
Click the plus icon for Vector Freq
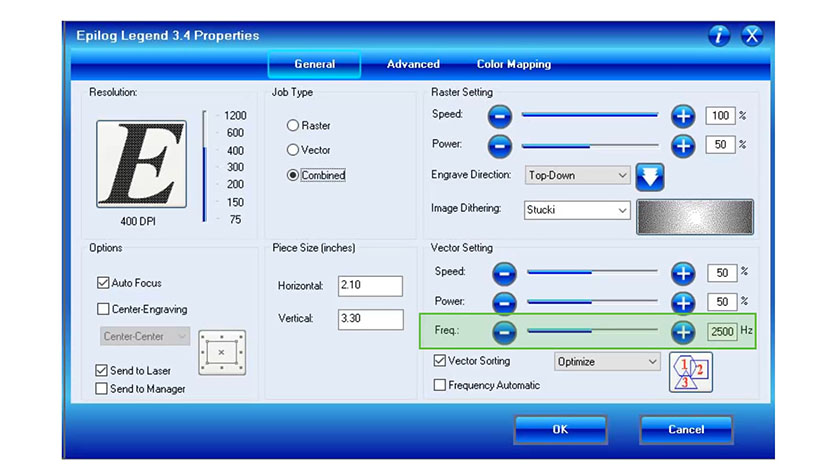click(x=683, y=332)
